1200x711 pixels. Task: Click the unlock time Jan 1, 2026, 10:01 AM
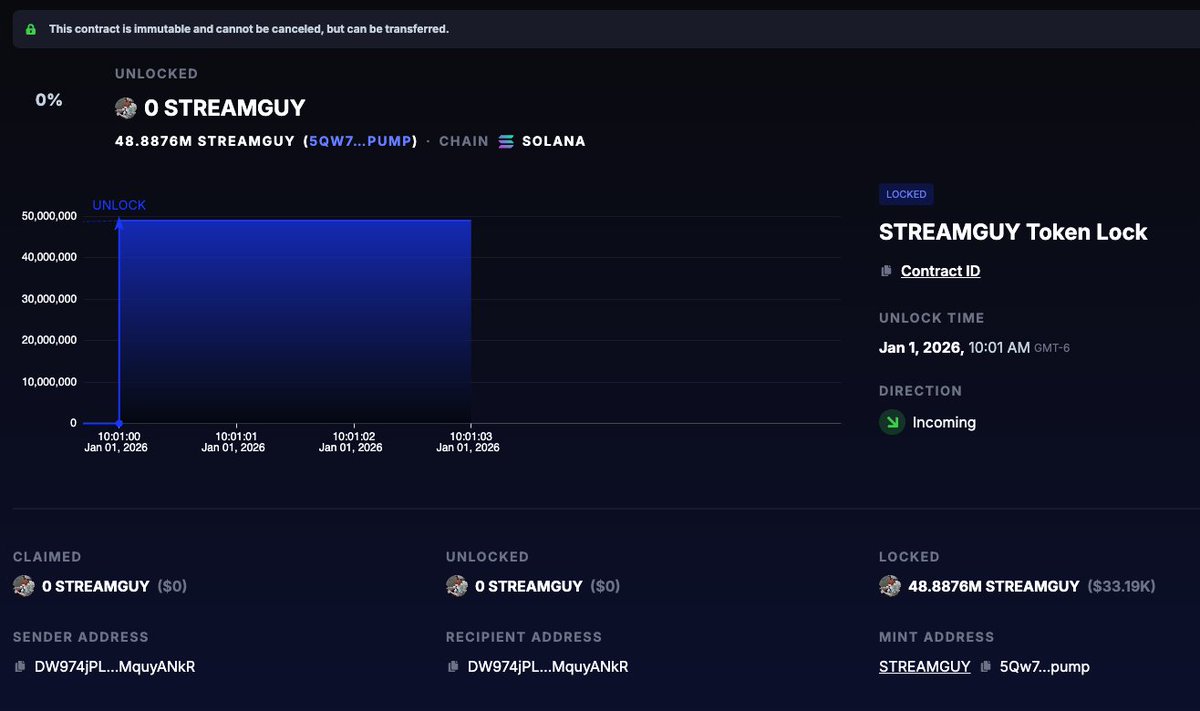click(x=954, y=348)
